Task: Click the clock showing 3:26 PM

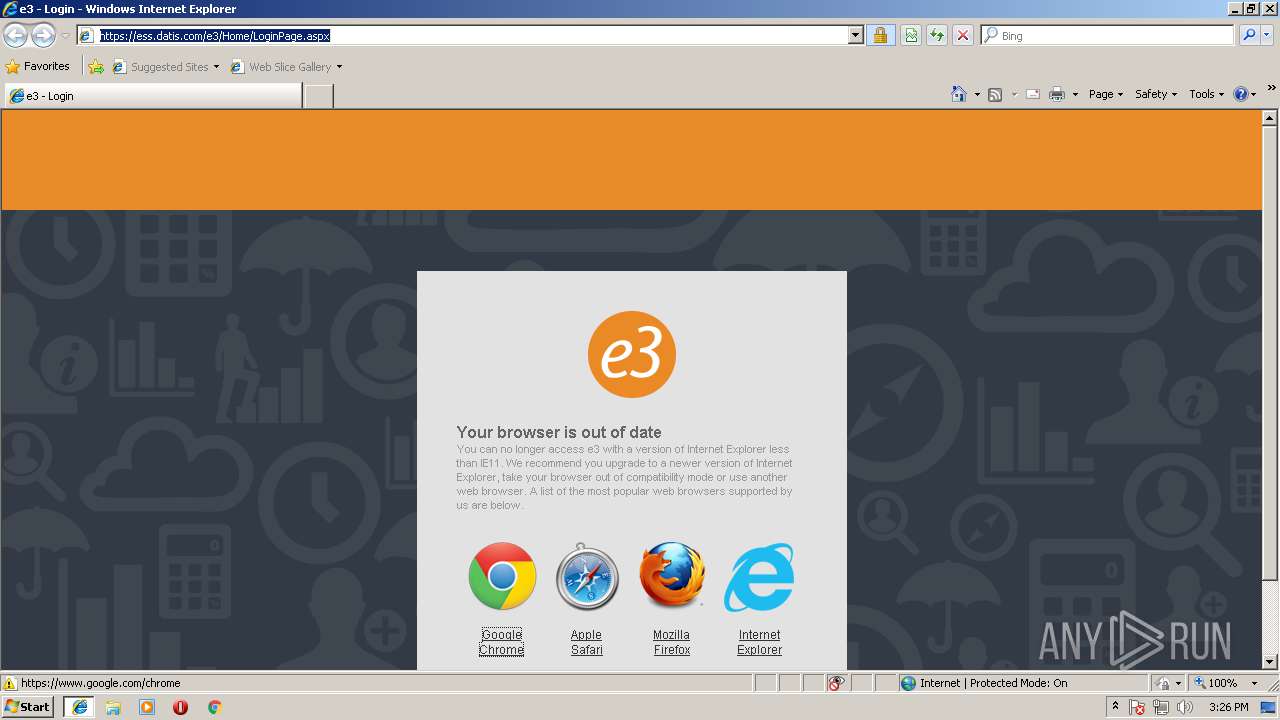Action: [x=1228, y=707]
